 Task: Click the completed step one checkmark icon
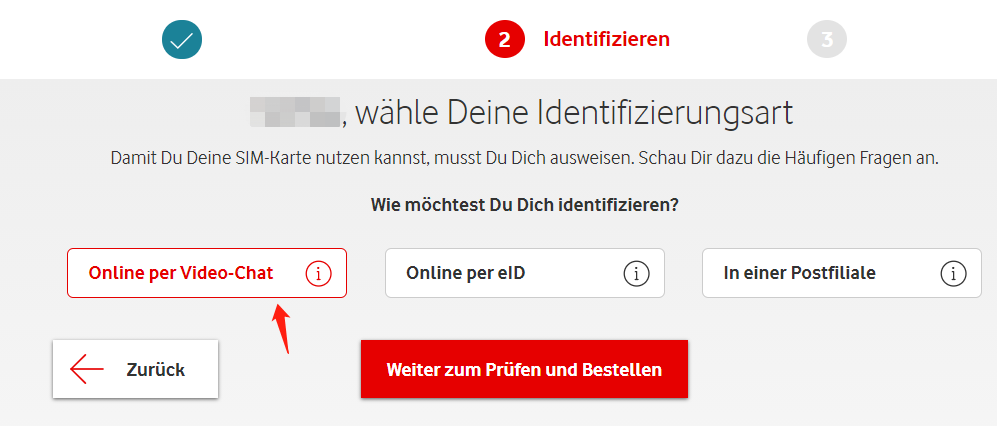point(182,39)
